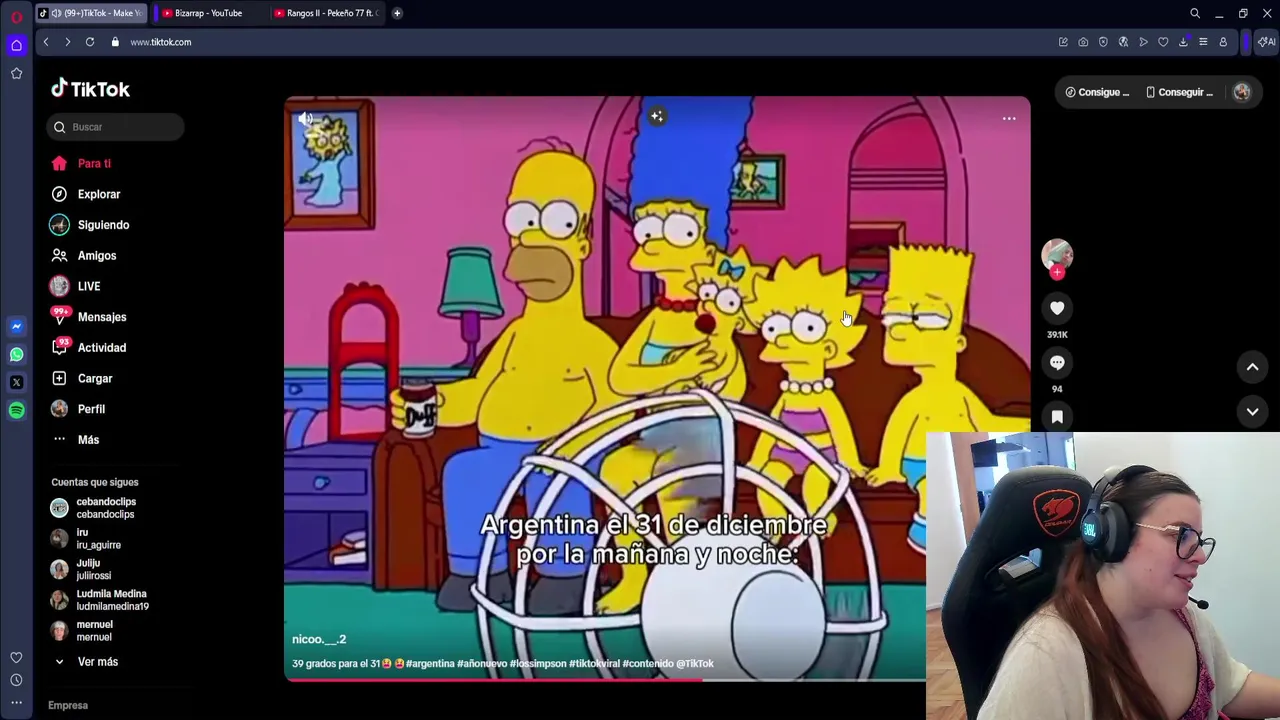This screenshot has height=720, width=1280.
Task: Go forward with the browser forward arrow
Action: [67, 42]
